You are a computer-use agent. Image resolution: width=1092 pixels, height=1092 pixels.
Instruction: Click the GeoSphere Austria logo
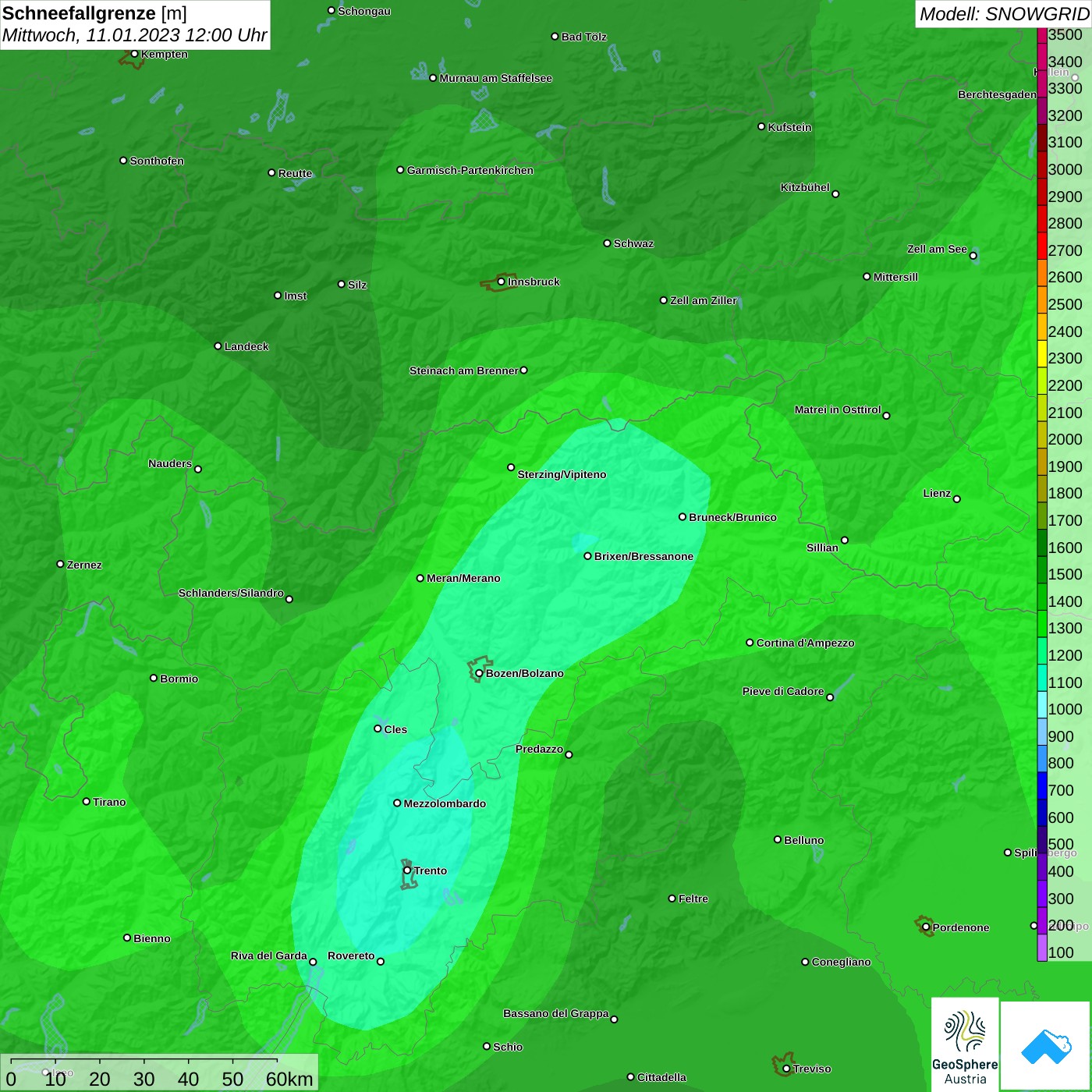click(965, 1044)
